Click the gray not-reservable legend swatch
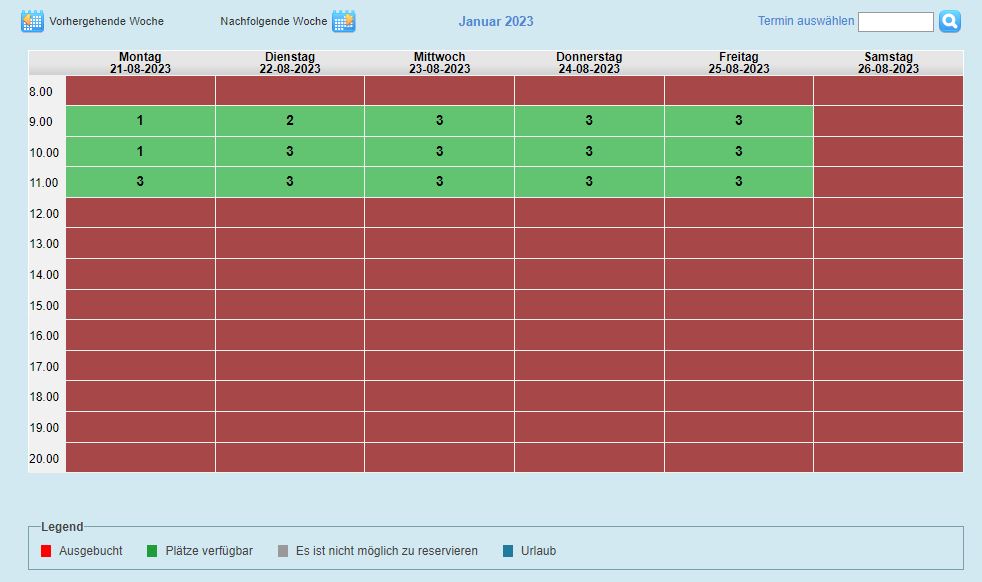Screen dimensions: 982x582 pos(284,551)
